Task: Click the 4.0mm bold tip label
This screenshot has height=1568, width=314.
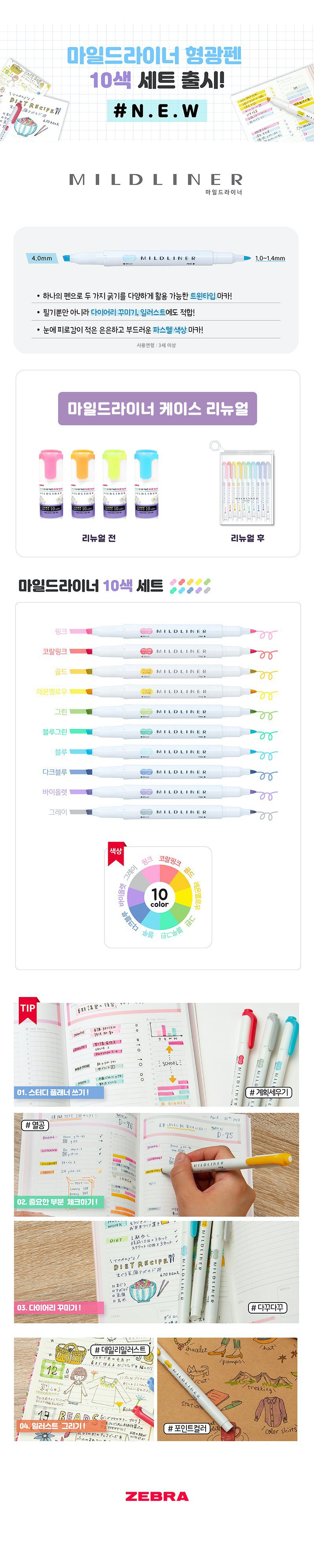Action: [x=41, y=258]
